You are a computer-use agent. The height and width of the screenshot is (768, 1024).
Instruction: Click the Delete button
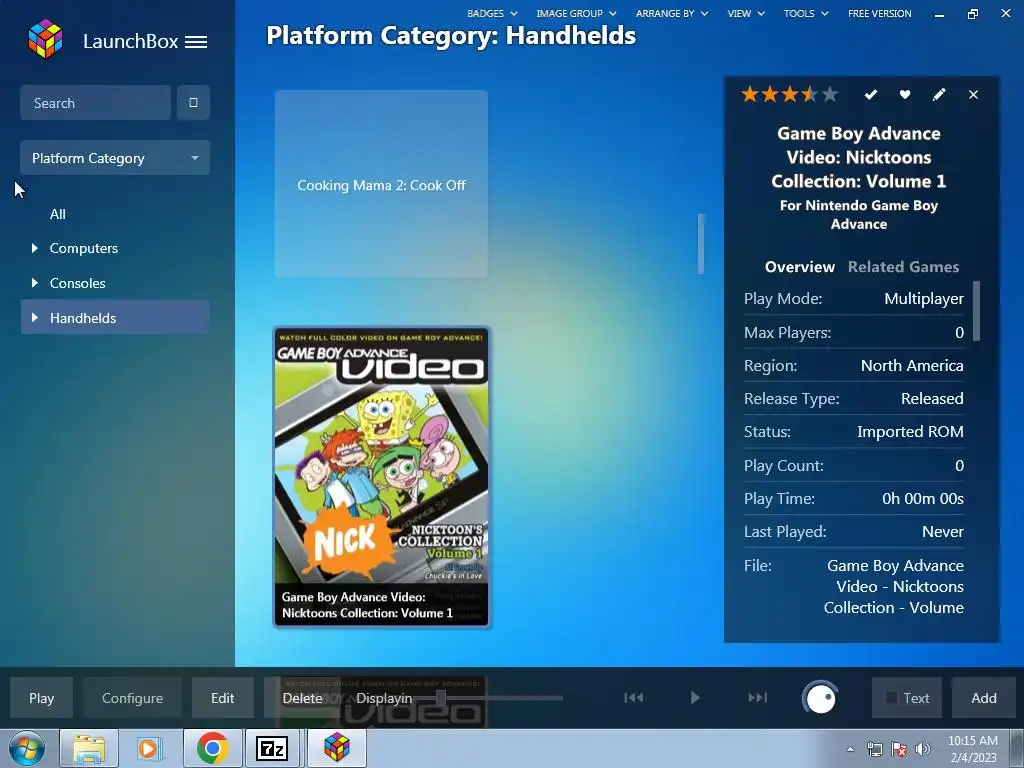tap(302, 698)
